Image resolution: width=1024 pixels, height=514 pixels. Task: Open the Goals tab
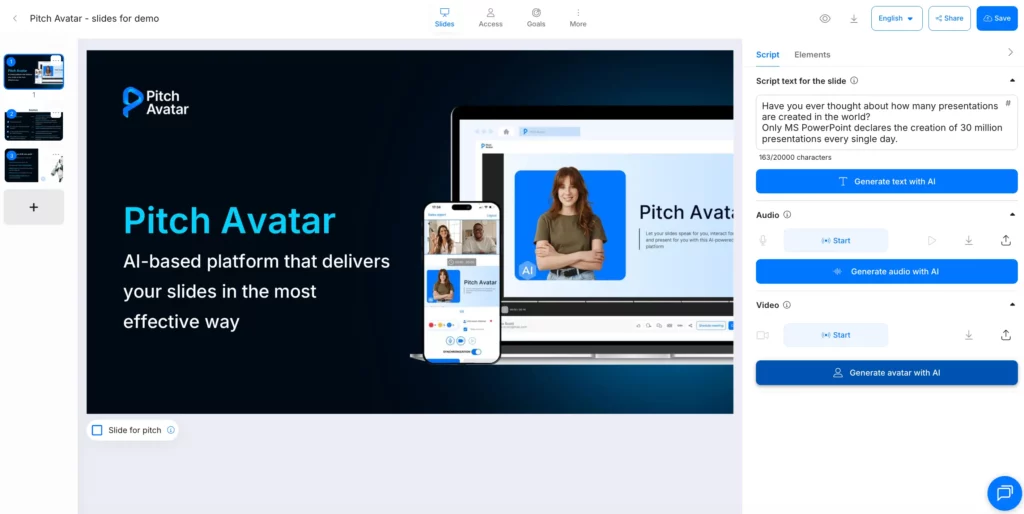[536, 17]
